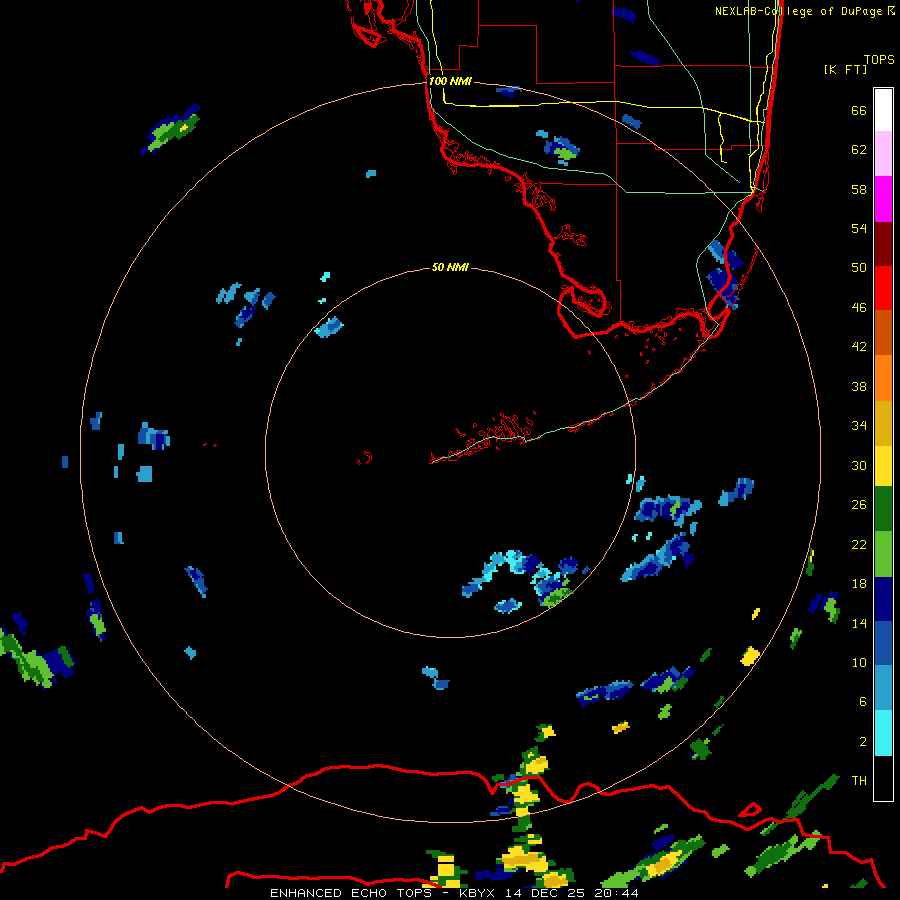Select the "58" scale value
The width and height of the screenshot is (900, 900).
point(859,189)
